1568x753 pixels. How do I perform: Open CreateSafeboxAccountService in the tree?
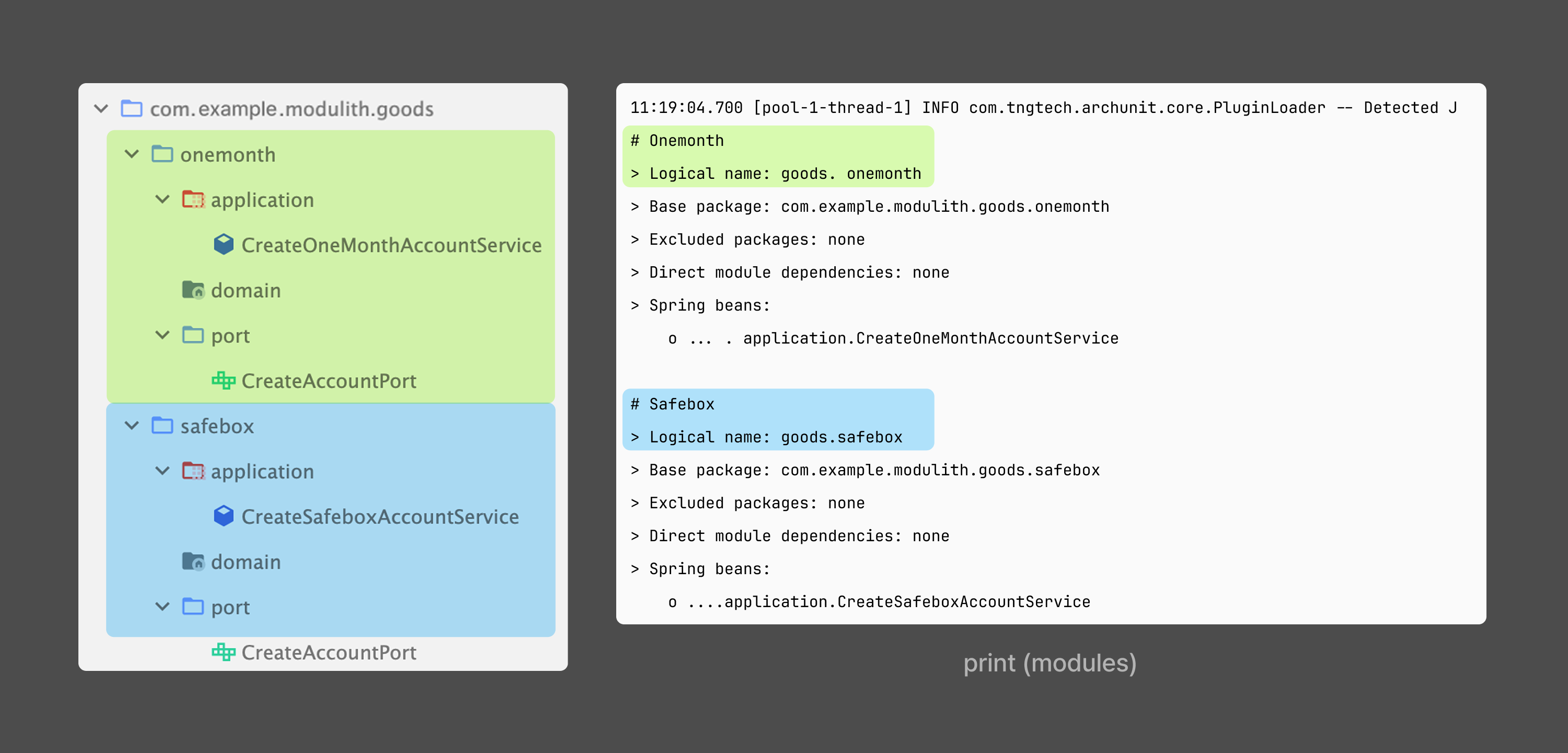point(380,517)
